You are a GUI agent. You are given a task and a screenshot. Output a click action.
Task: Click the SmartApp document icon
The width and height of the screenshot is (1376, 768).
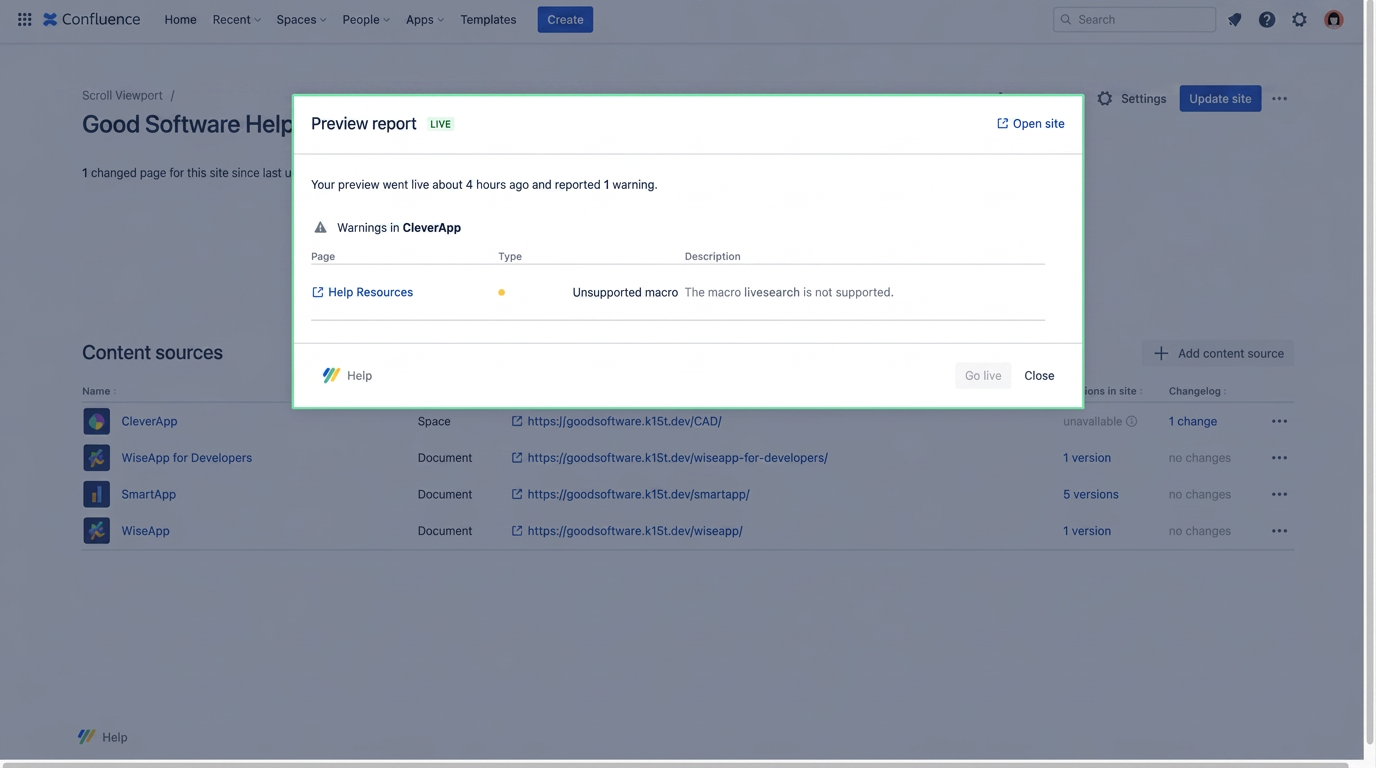tap(96, 494)
